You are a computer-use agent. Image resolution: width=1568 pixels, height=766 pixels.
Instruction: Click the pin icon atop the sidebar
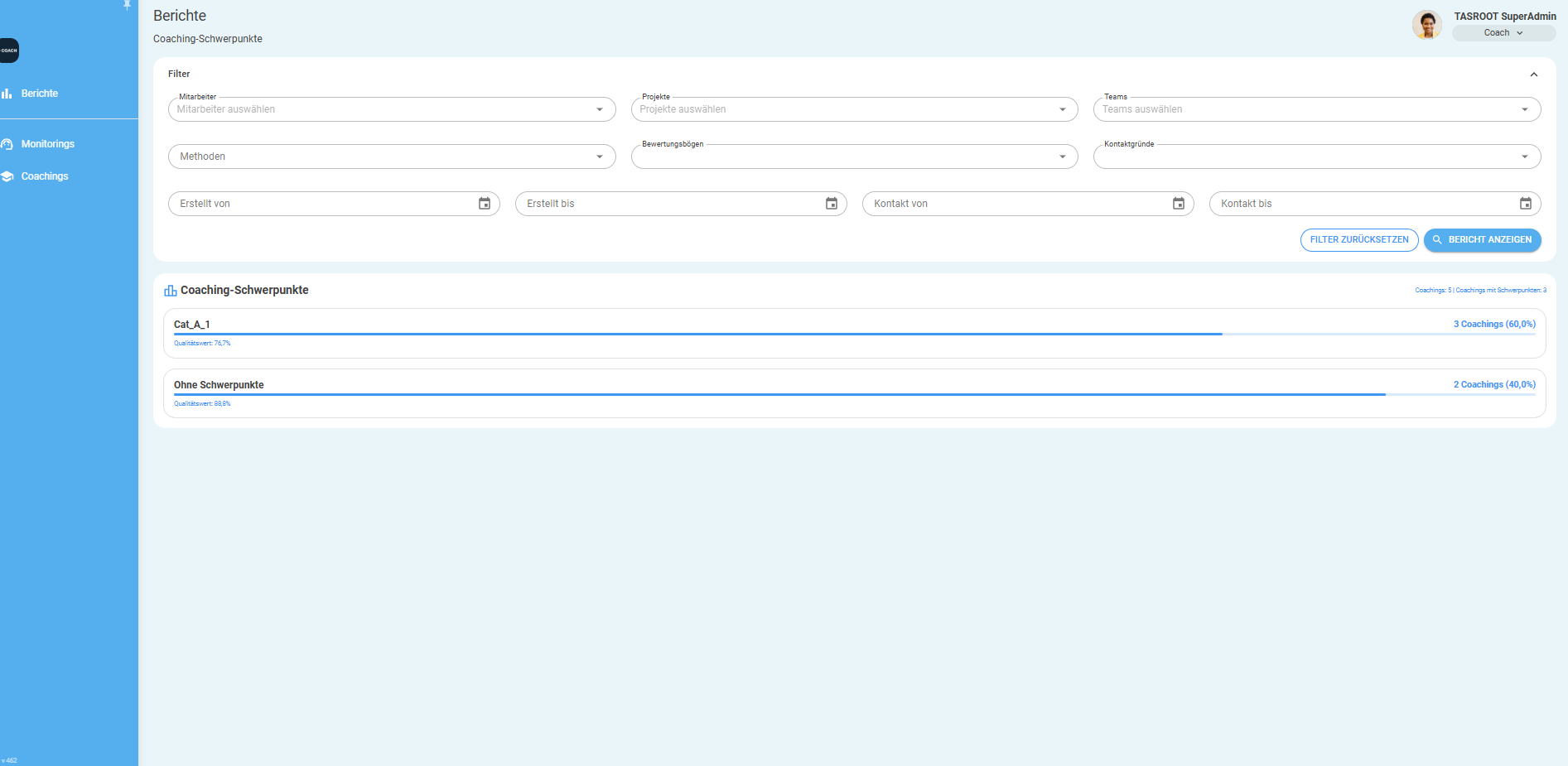127,4
